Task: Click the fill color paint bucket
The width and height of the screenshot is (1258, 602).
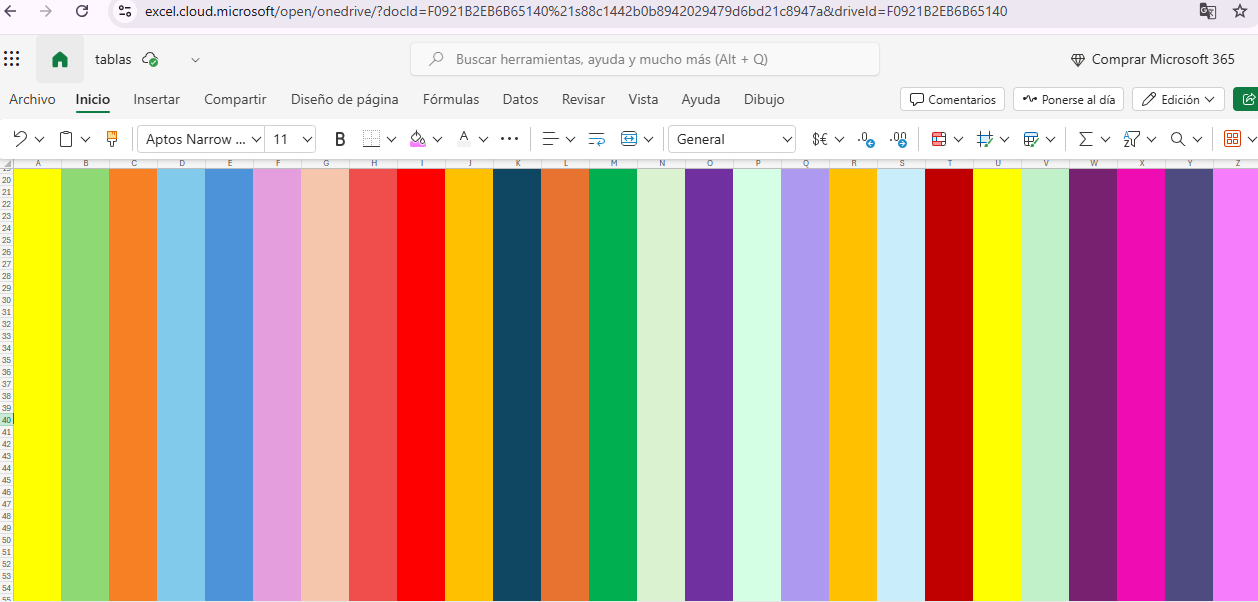Action: pyautogui.click(x=418, y=139)
